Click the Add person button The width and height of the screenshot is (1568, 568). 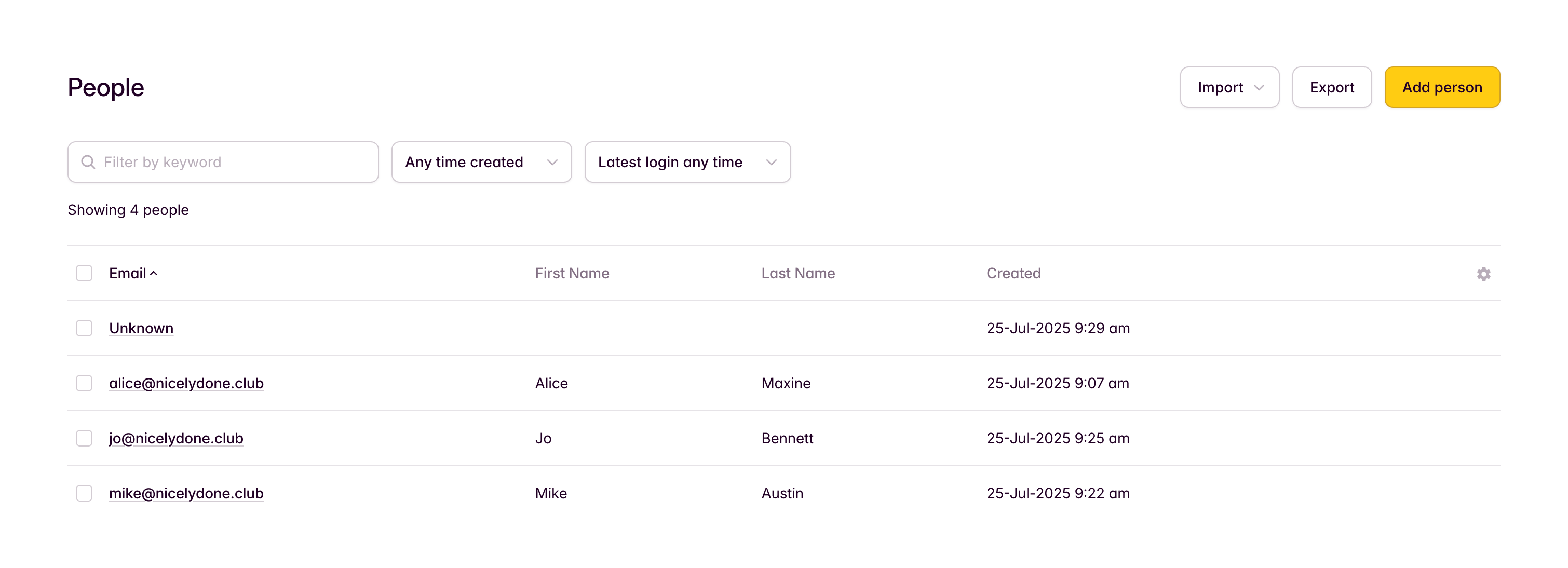pyautogui.click(x=1441, y=88)
